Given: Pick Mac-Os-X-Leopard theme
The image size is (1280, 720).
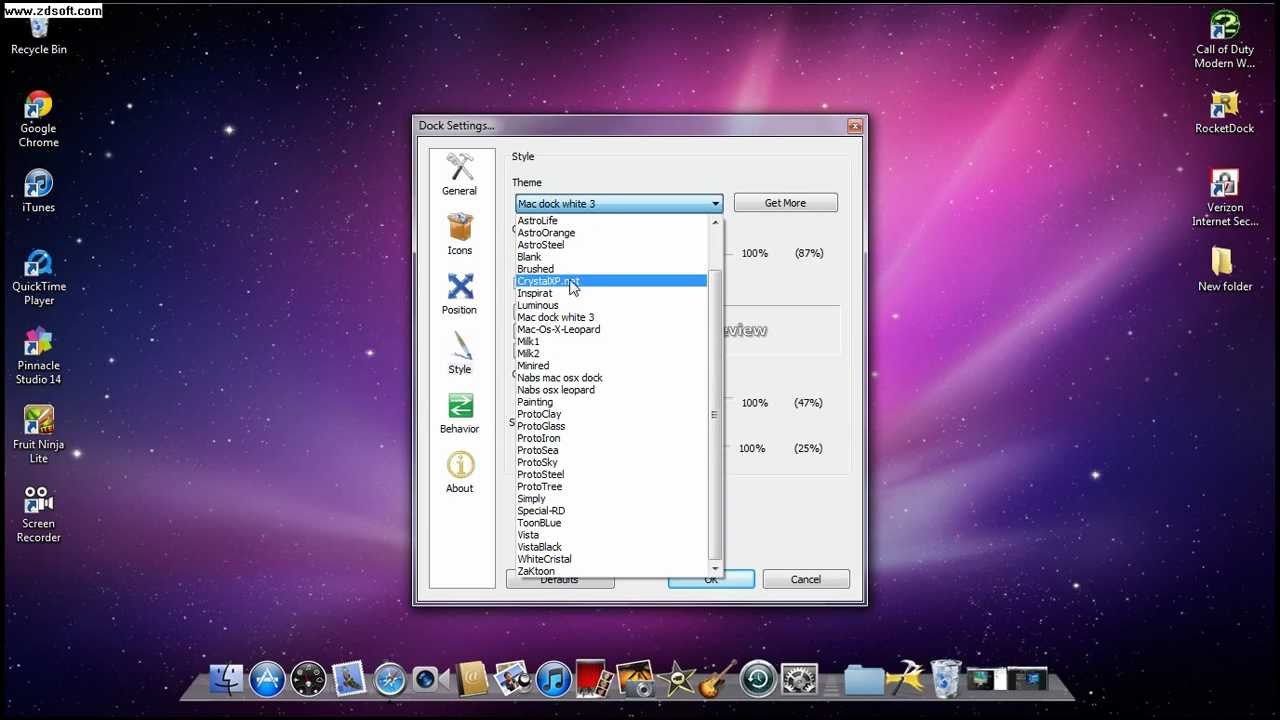Looking at the screenshot, I should [611, 329].
